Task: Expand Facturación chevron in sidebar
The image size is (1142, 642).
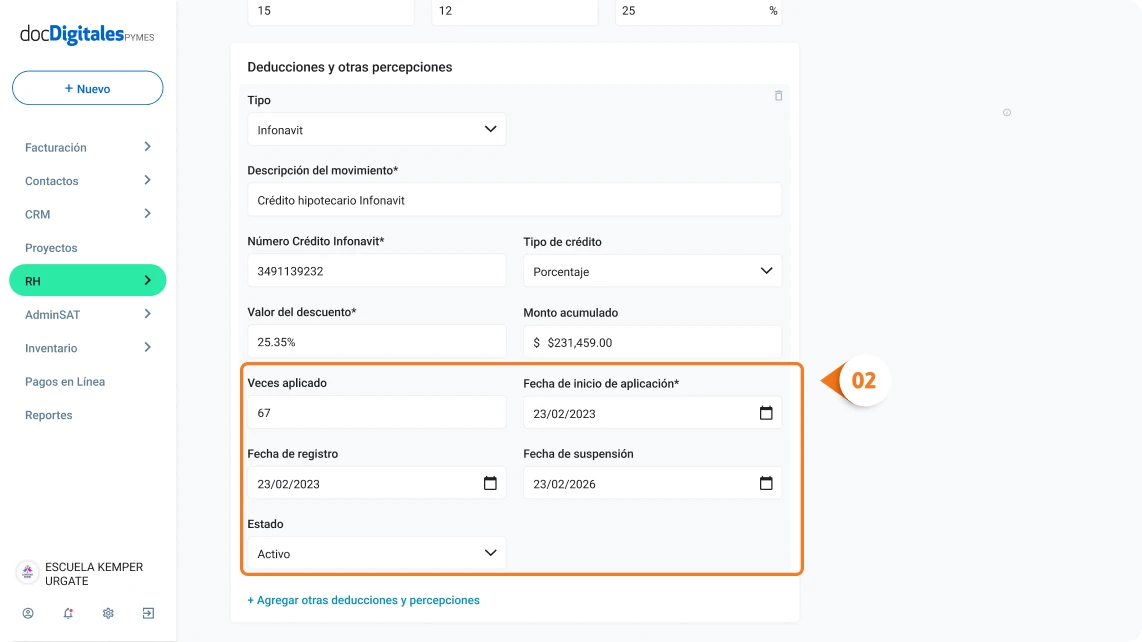Action: click(148, 147)
